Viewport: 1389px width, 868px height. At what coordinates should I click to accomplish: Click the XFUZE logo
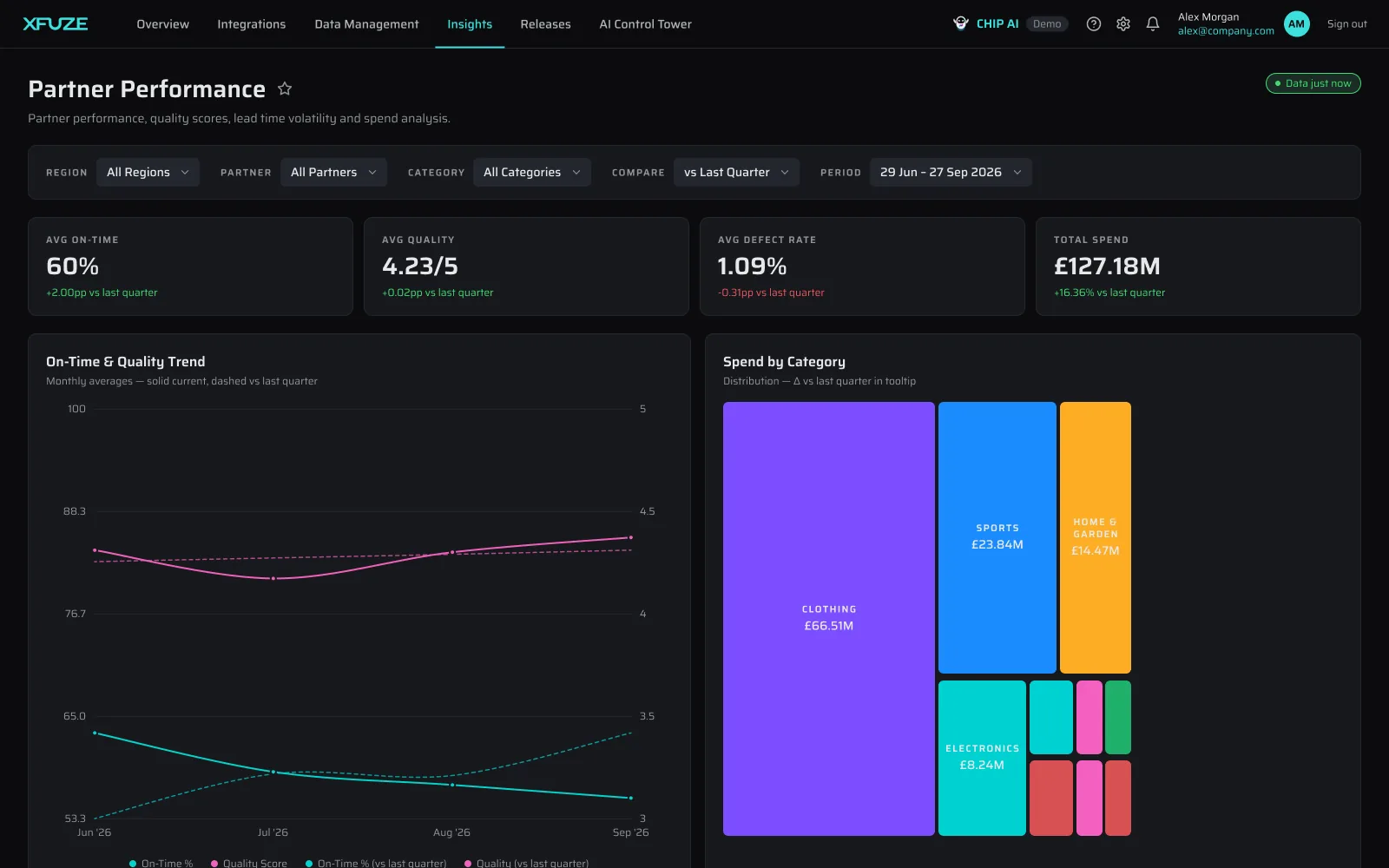tap(56, 24)
